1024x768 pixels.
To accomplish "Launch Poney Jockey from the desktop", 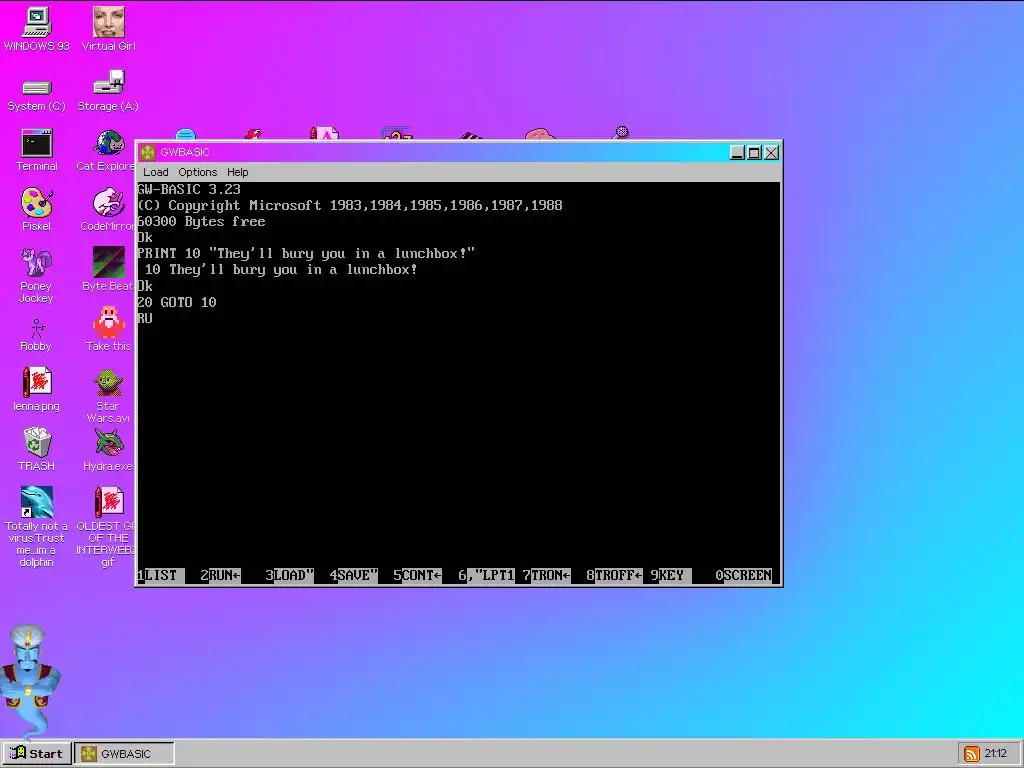I will [36, 276].
